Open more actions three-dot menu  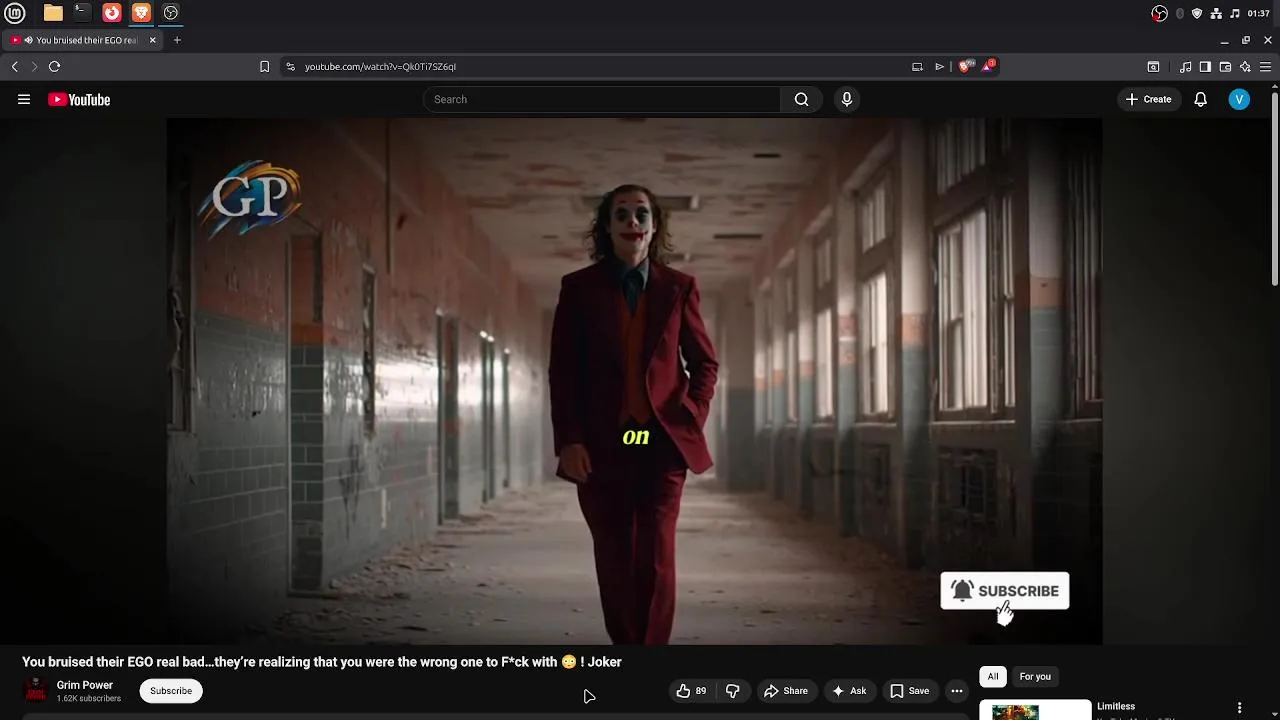coord(957,691)
